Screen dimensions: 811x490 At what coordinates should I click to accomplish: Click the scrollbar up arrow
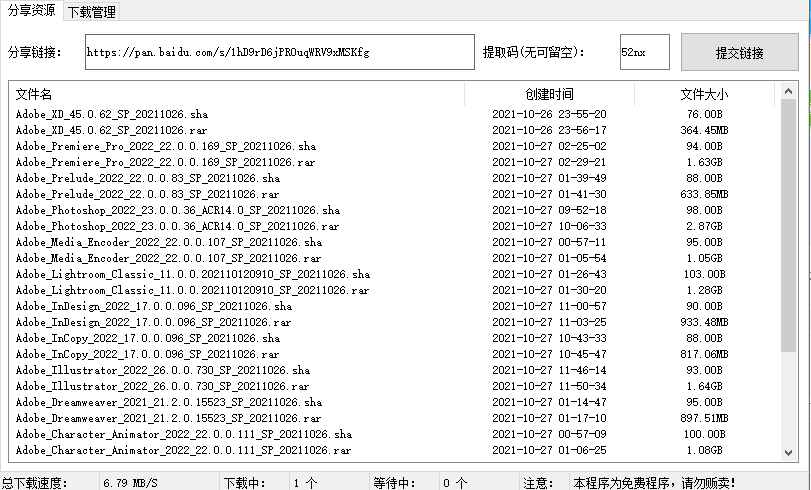788,91
